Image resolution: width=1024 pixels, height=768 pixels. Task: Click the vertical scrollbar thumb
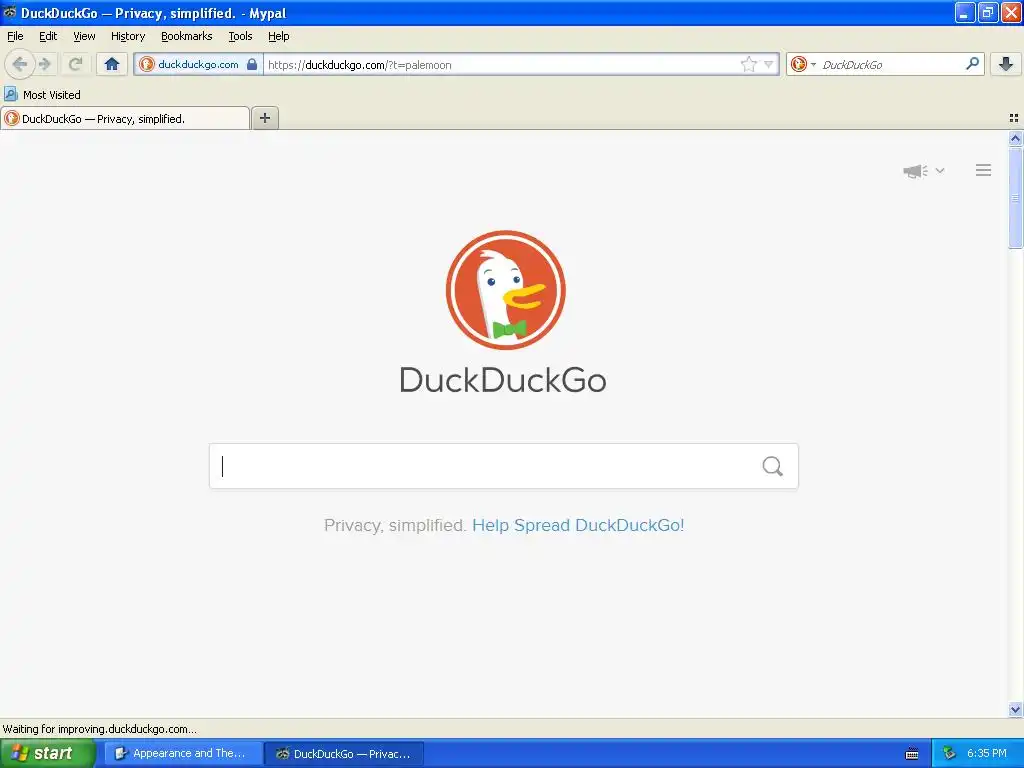1015,197
